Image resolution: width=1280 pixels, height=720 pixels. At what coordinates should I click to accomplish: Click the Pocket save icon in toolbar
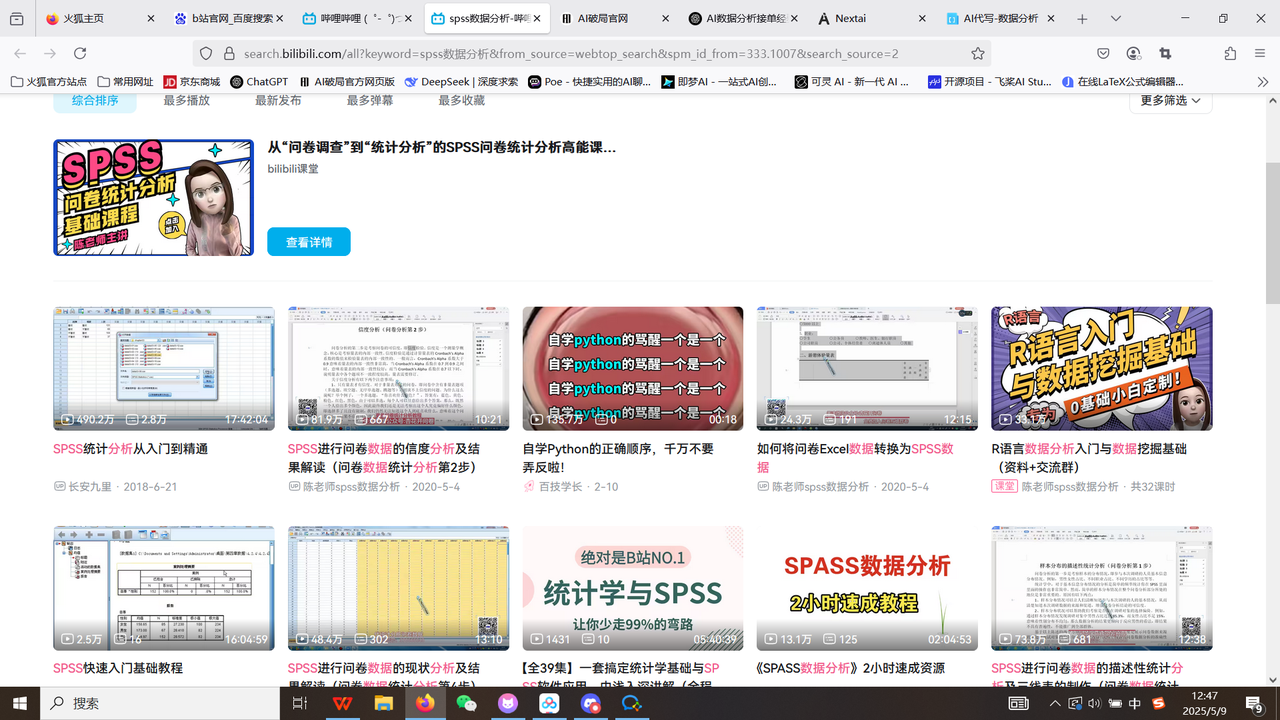(x=1102, y=53)
